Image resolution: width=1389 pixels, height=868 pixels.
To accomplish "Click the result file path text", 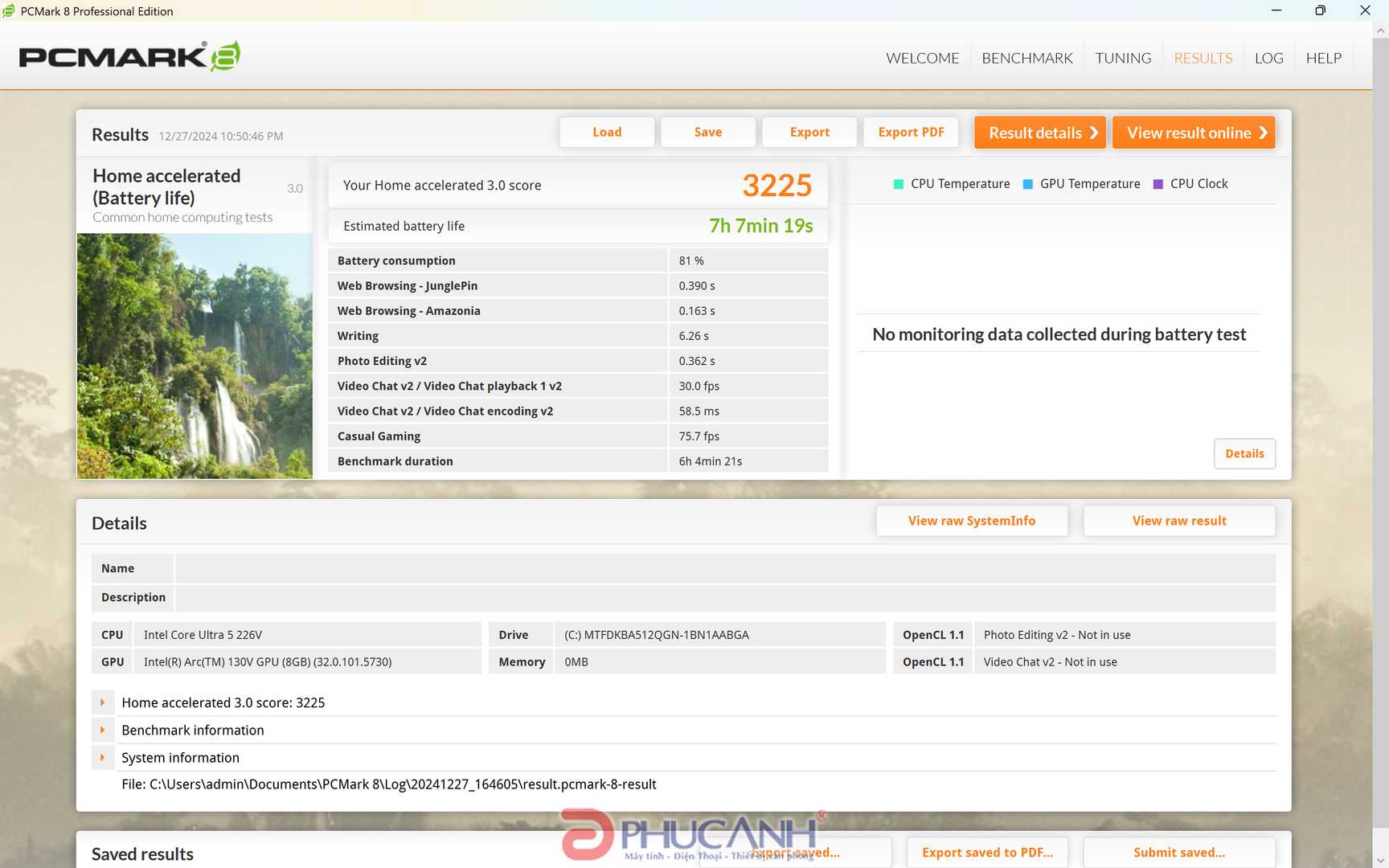I will point(388,784).
